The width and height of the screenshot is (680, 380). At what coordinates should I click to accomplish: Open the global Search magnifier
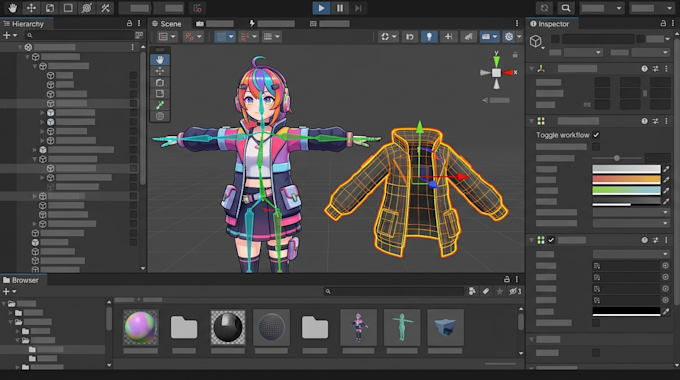click(x=566, y=8)
